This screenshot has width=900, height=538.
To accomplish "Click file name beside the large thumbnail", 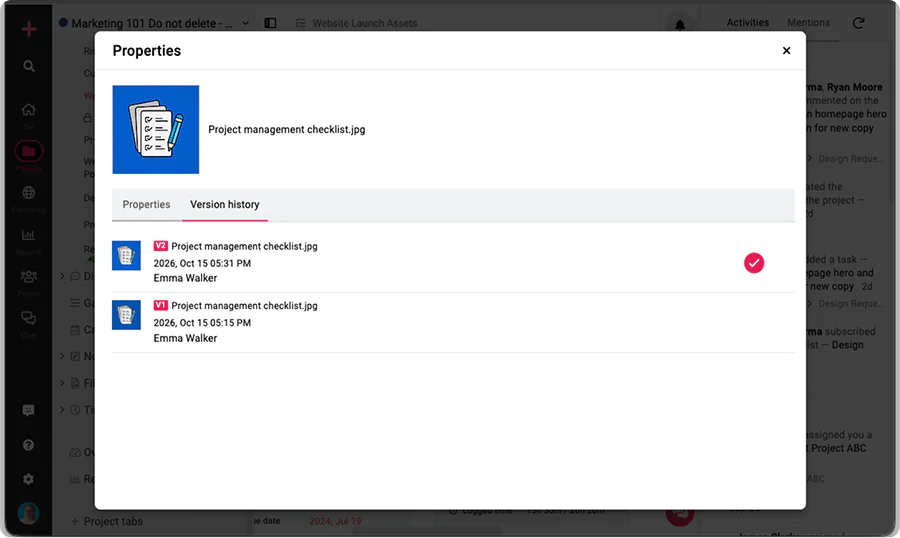I will [286, 129].
